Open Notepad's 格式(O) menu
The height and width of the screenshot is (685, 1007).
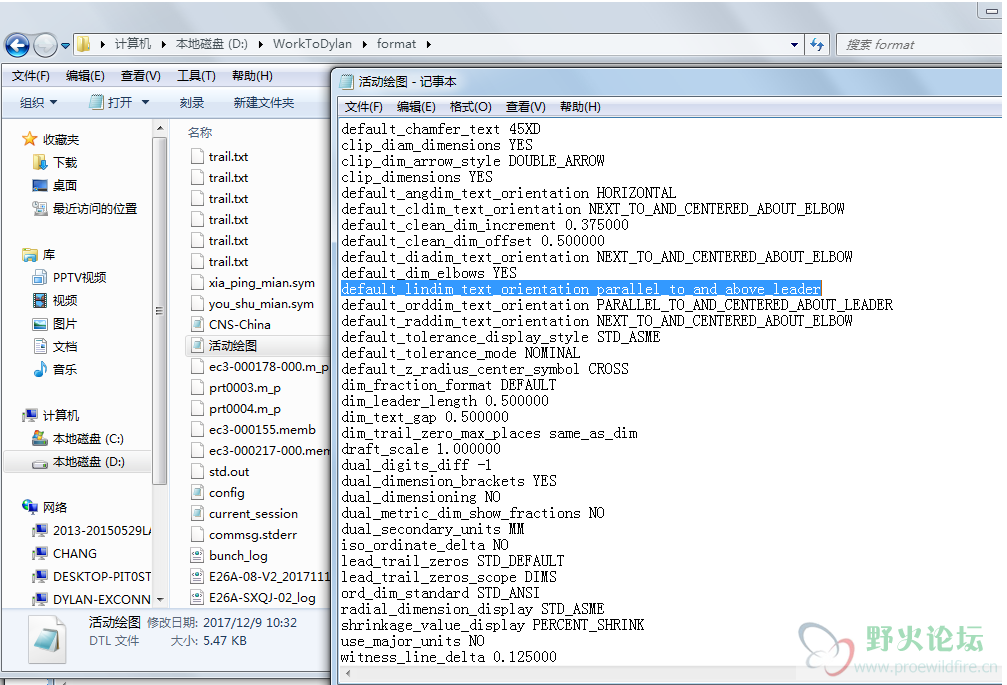coord(470,107)
